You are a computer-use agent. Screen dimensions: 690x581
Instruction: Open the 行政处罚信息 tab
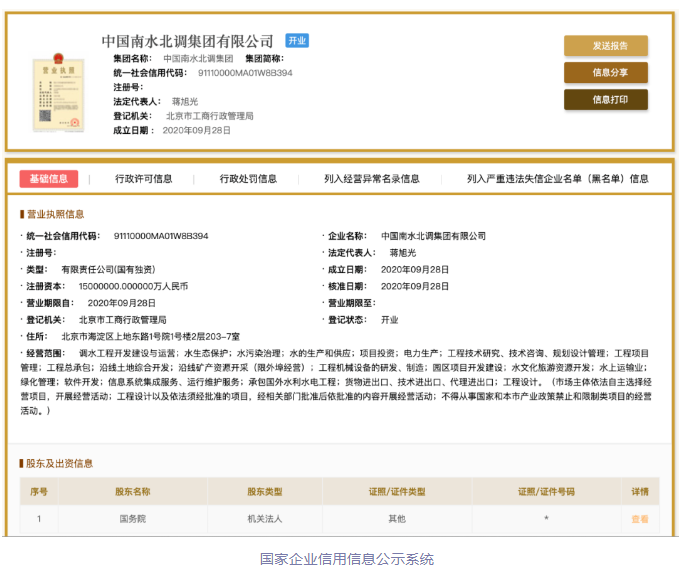[248, 179]
